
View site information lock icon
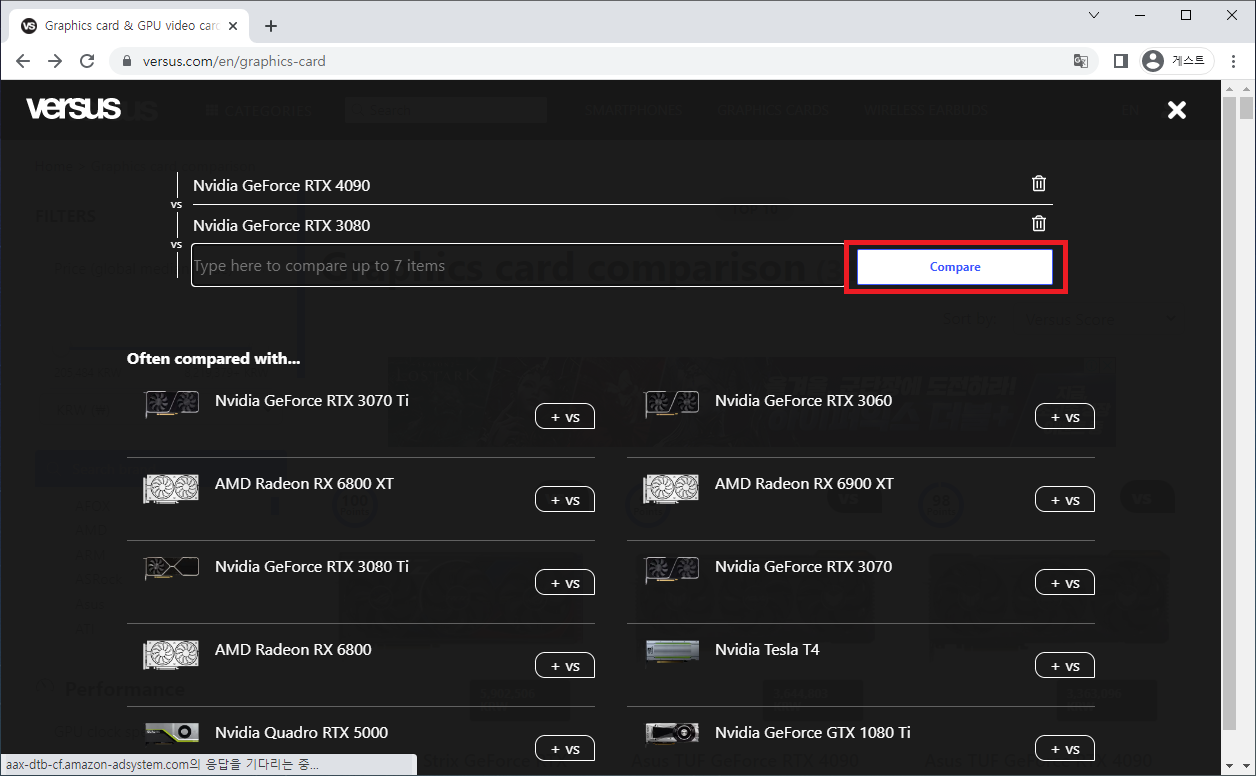pos(126,61)
